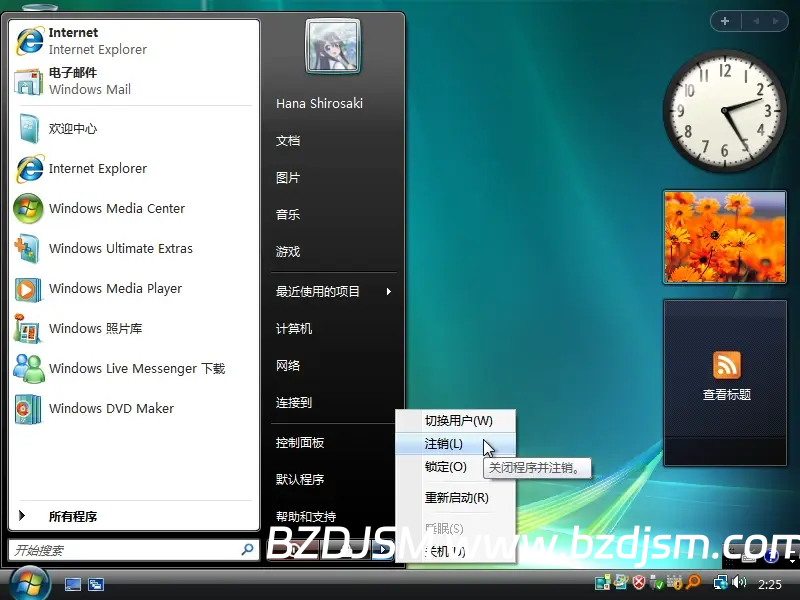
Task: Open the network status tray icon
Action: [x=720, y=582]
